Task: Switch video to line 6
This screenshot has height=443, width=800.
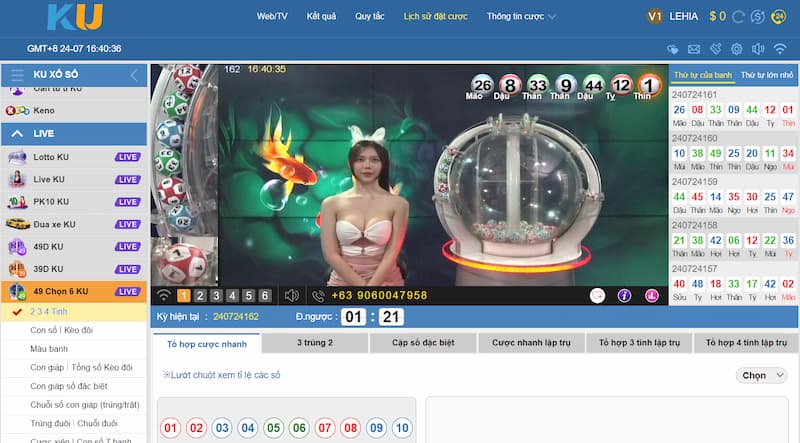Action: tap(265, 296)
